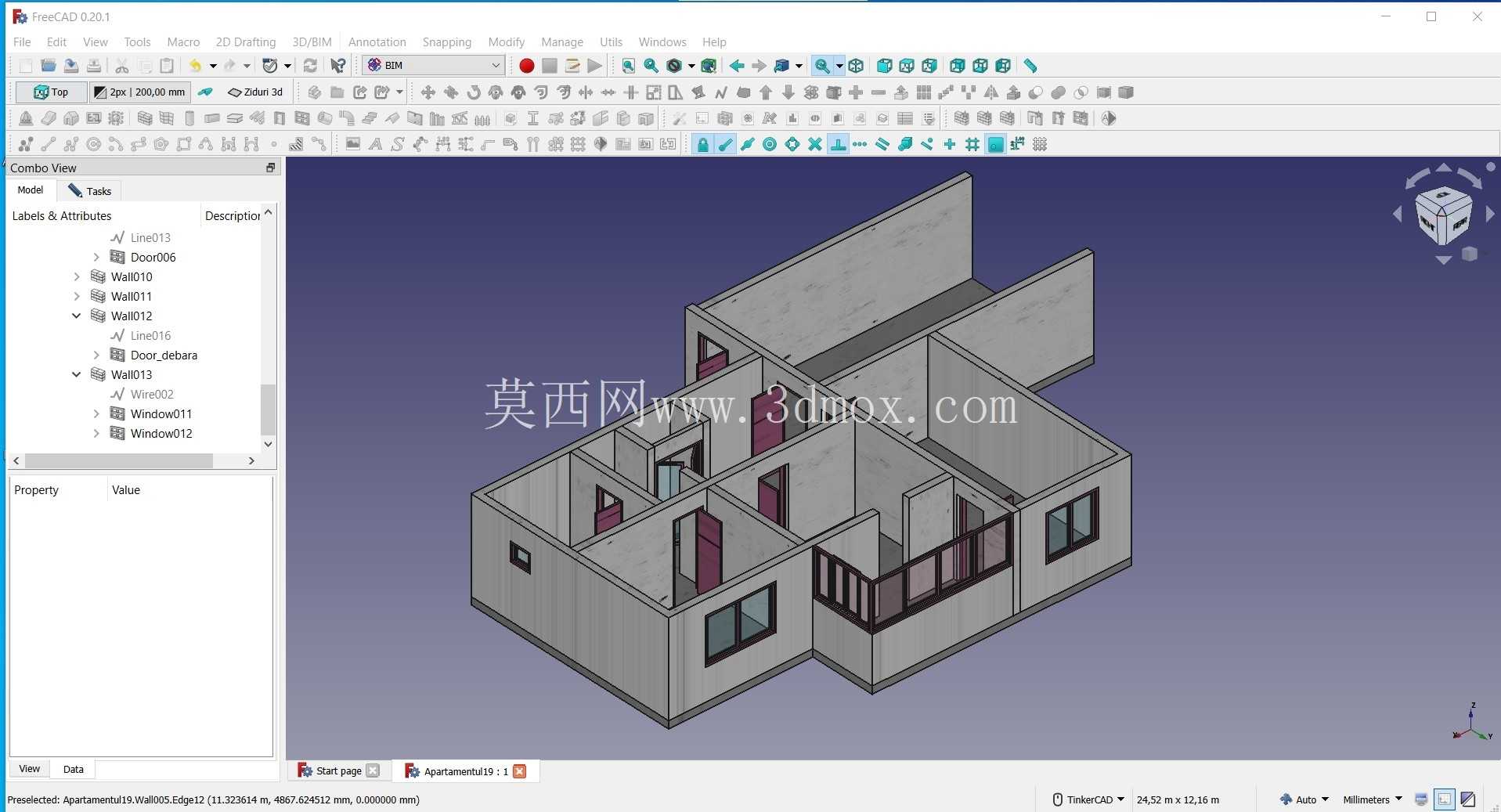Set the Top view cube icon
1501x812 pixels.
907,66
